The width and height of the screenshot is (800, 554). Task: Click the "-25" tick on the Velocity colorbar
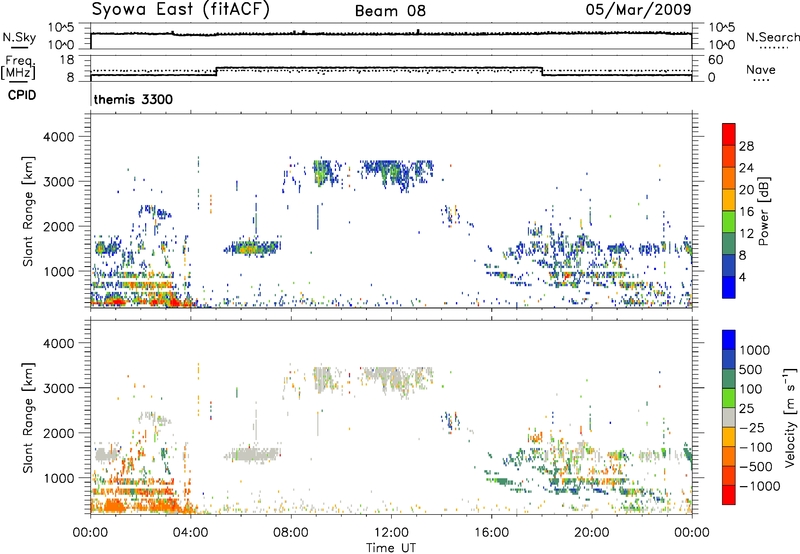tap(751, 427)
